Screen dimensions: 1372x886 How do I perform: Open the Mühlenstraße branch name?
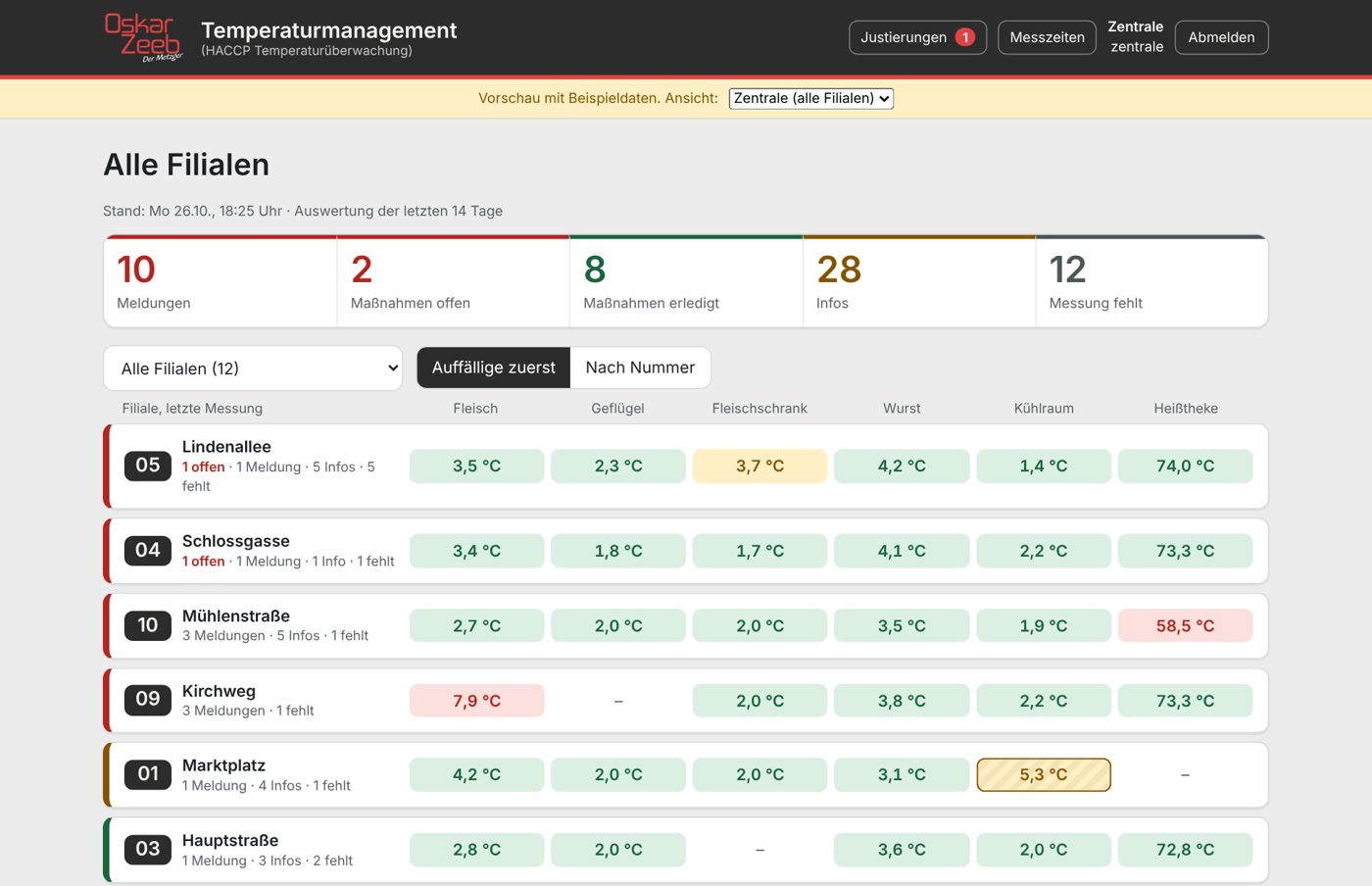coord(236,615)
